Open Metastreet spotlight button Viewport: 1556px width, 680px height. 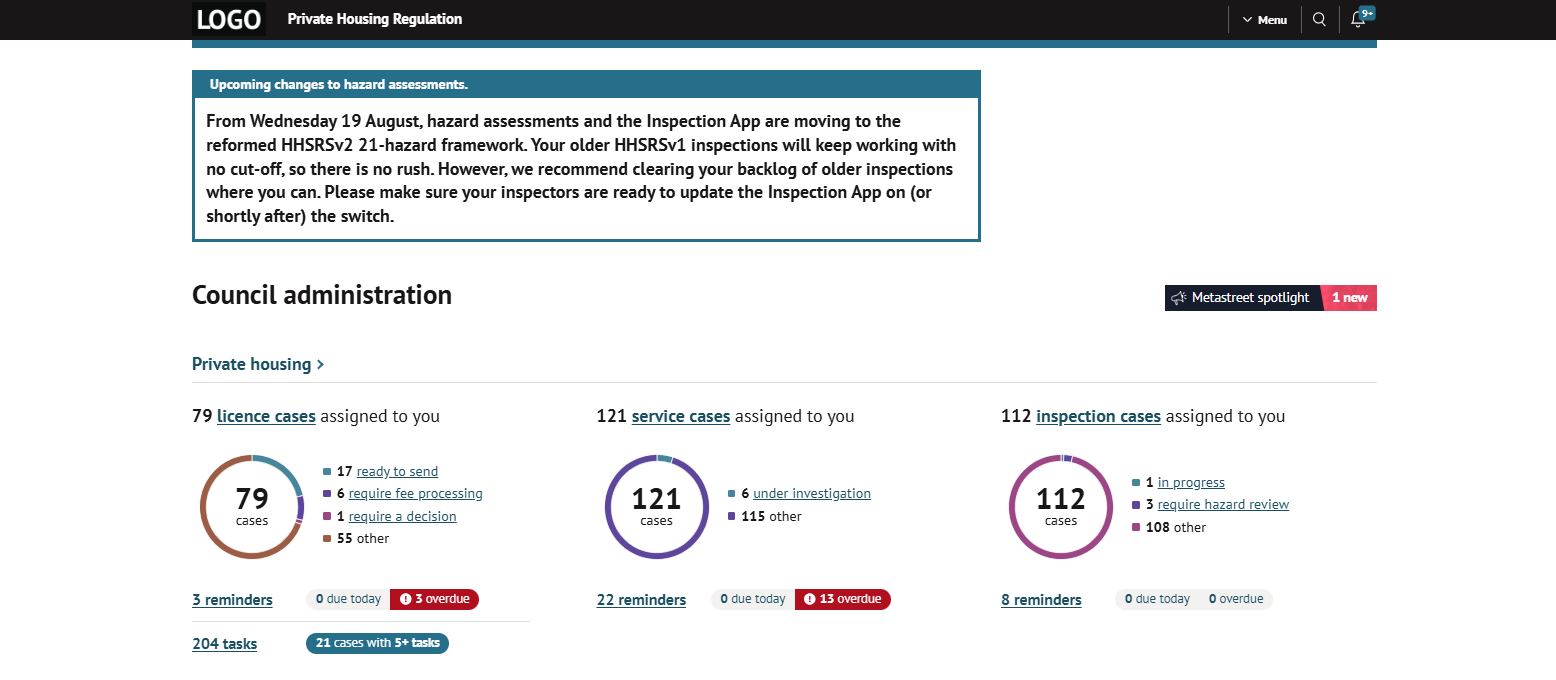(x=1242, y=298)
